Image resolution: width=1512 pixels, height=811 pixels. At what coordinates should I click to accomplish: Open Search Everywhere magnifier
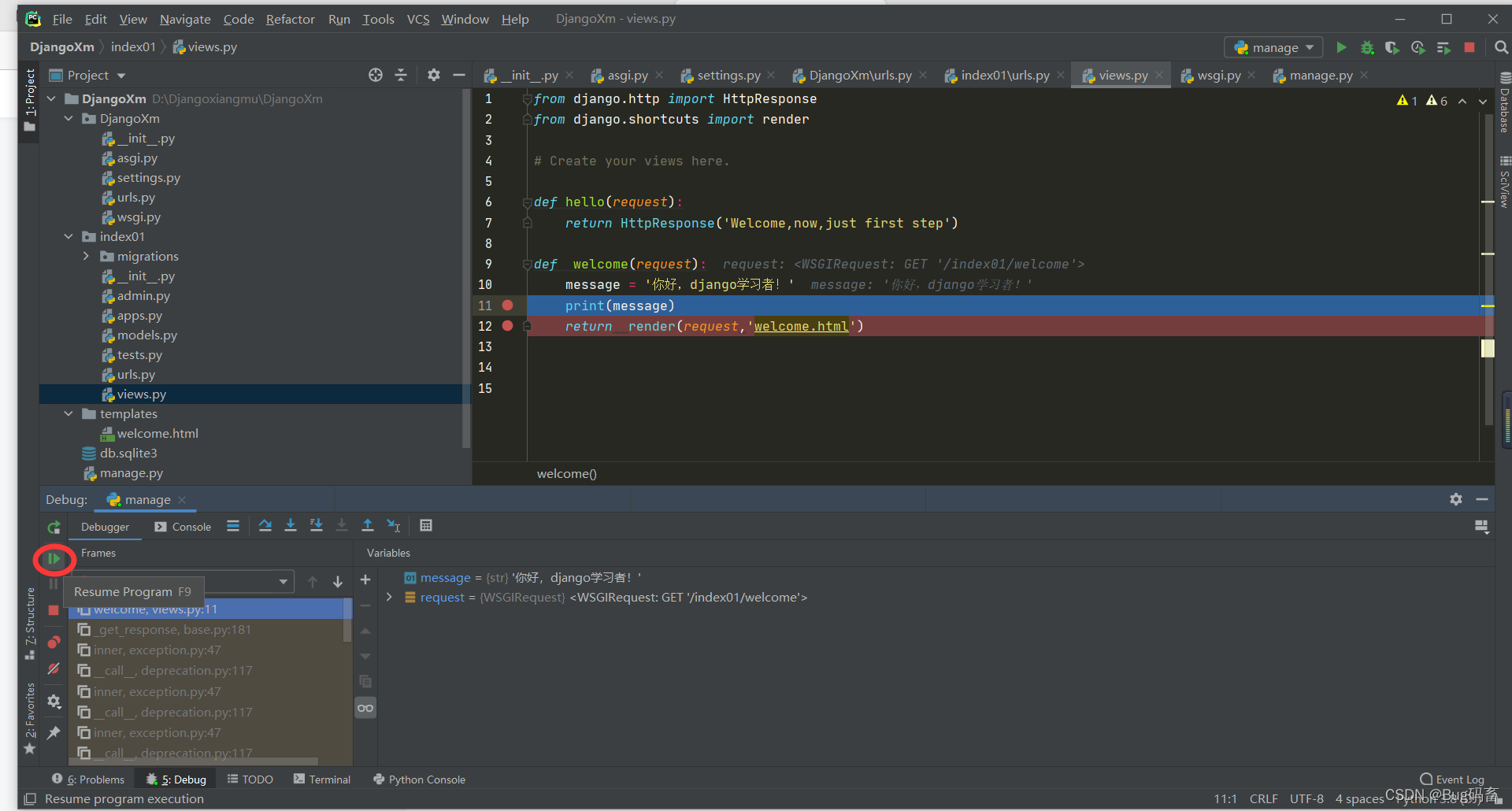1501,47
